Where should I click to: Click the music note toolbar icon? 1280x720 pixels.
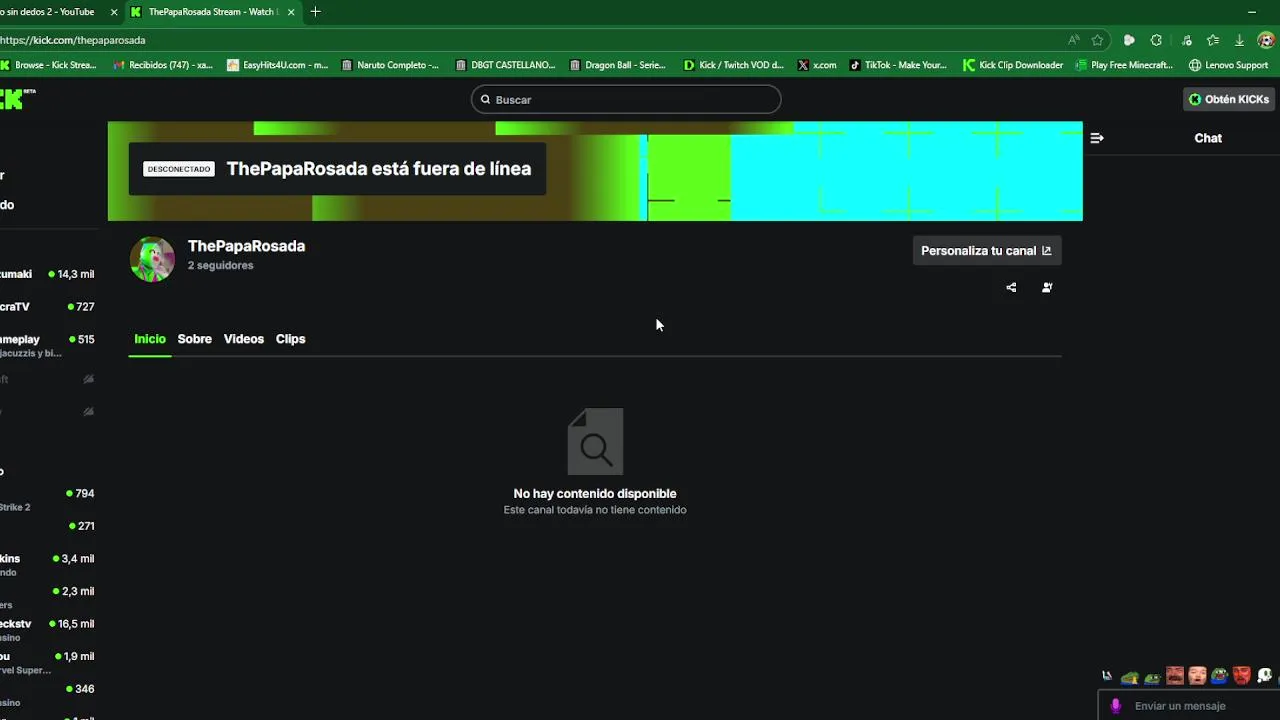[x=1186, y=40]
